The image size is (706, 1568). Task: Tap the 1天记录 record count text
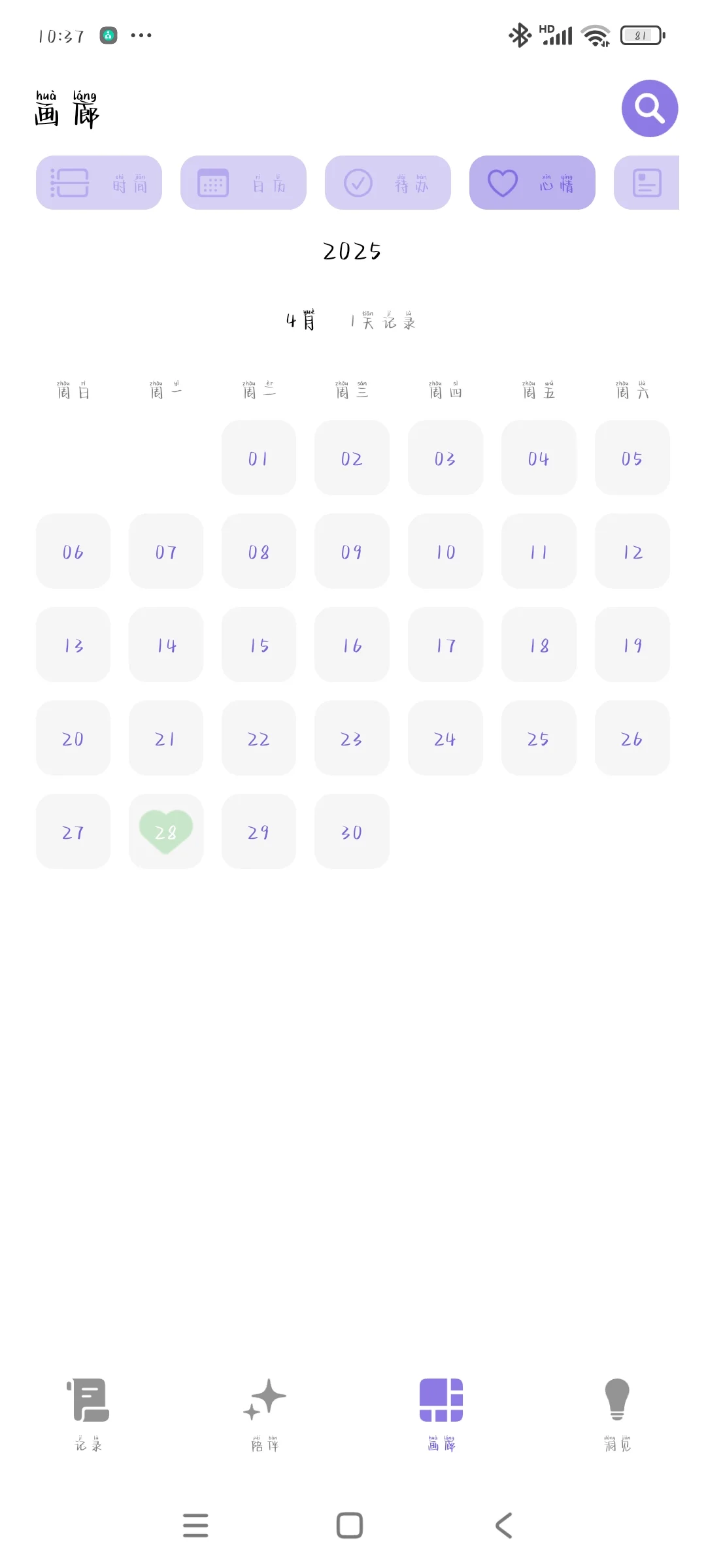click(383, 321)
